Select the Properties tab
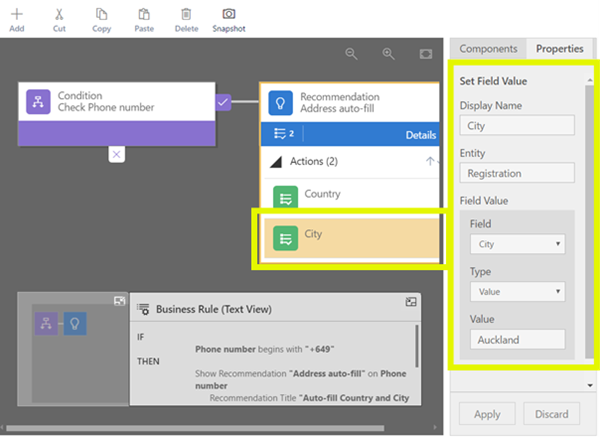This screenshot has width=600, height=437. [559, 48]
